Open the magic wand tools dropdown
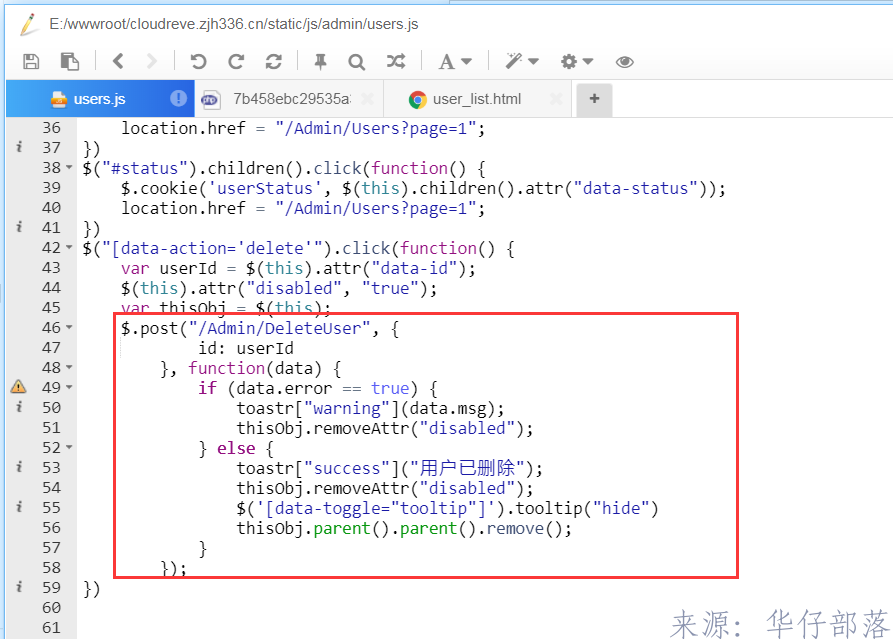 (x=521, y=62)
